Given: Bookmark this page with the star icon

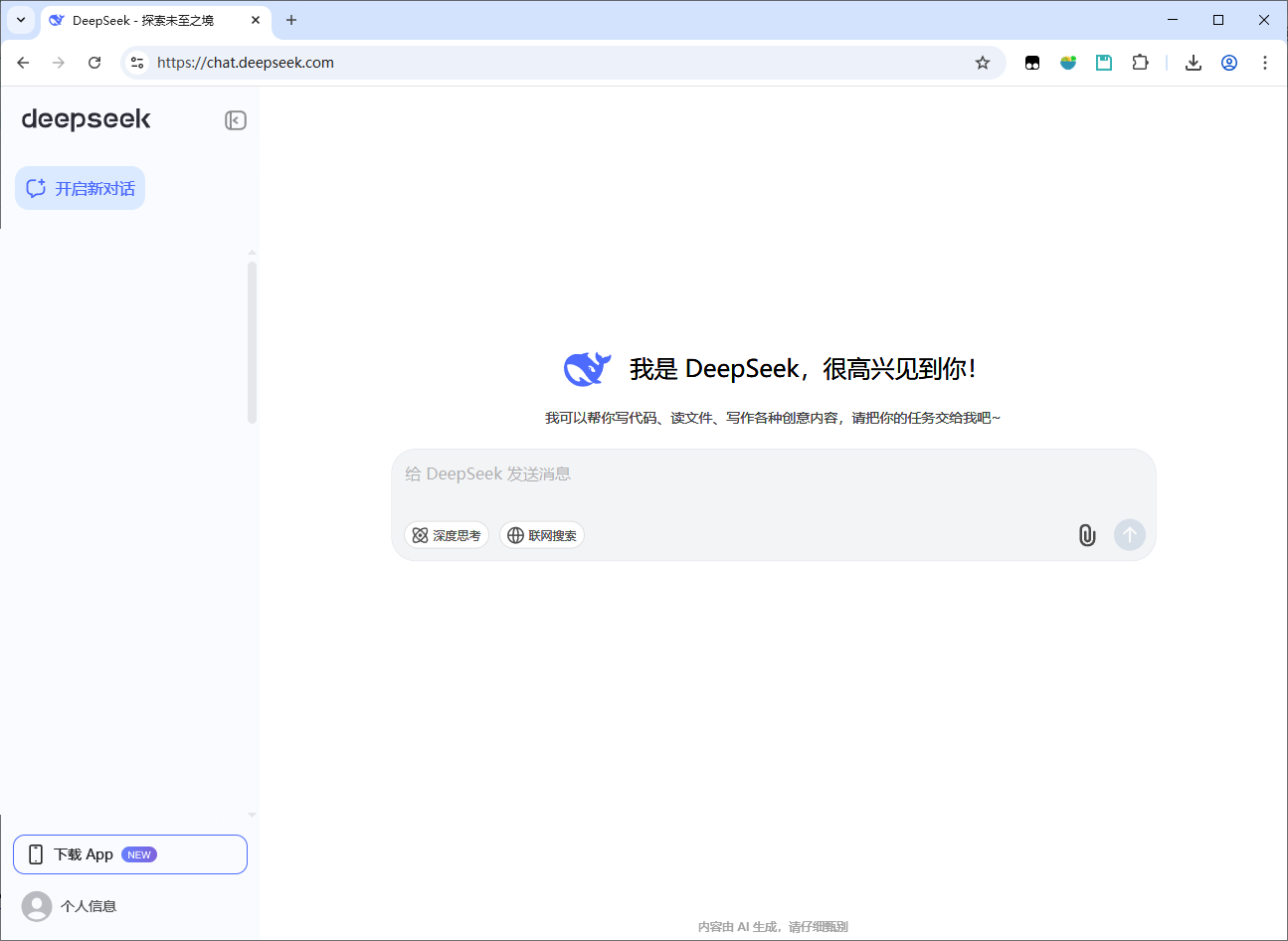Looking at the screenshot, I should click(983, 63).
